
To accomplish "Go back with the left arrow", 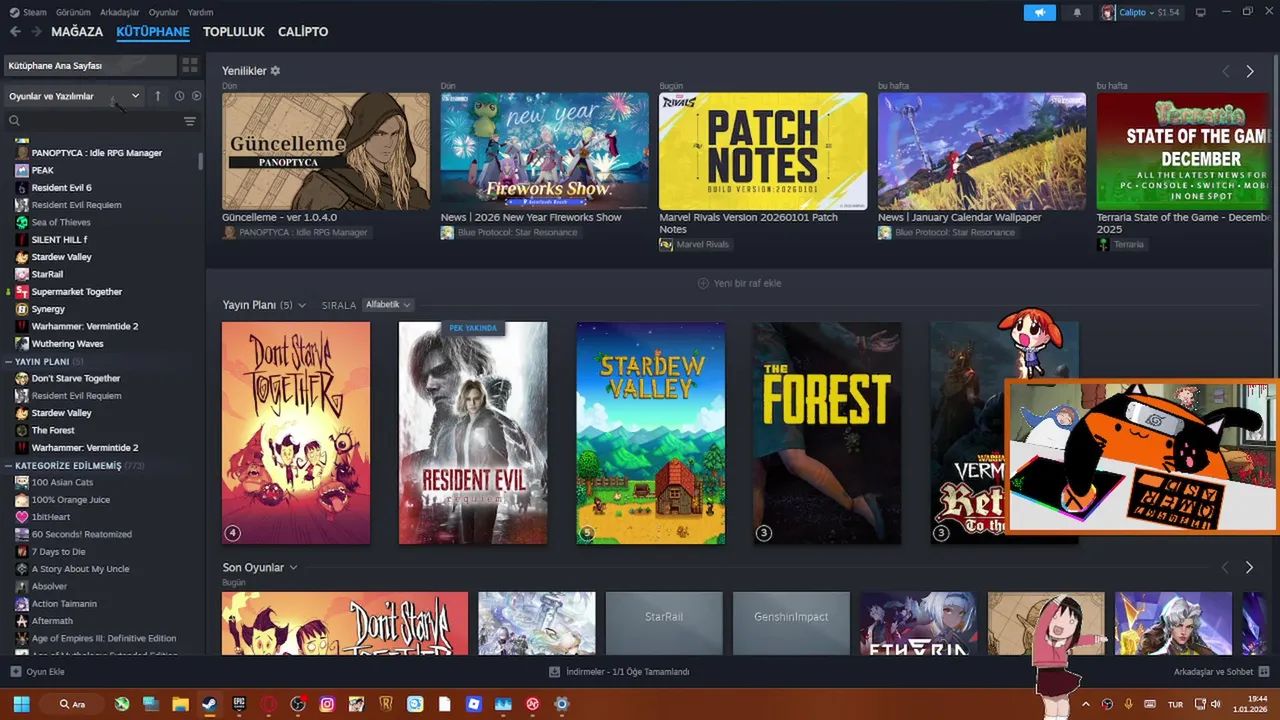I will tap(15, 32).
